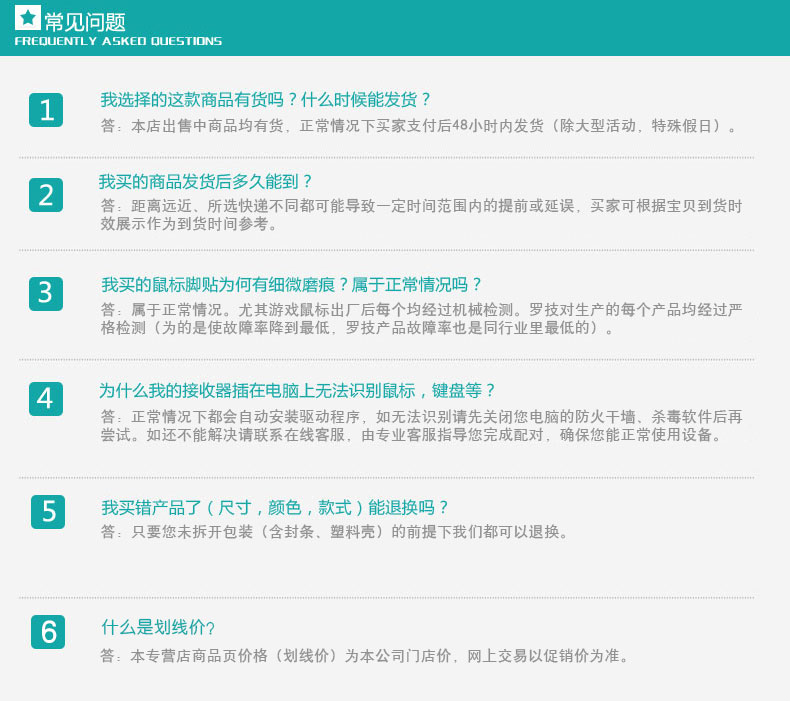Image resolution: width=790 pixels, height=701 pixels.
Task: Select the number 1 badge icon
Action: (46, 110)
